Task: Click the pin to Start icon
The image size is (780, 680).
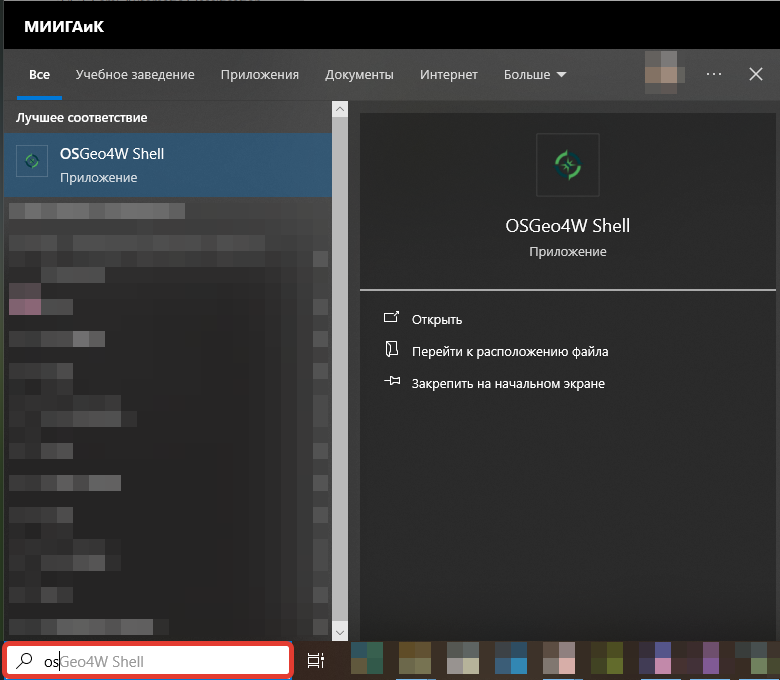Action: [x=392, y=381]
